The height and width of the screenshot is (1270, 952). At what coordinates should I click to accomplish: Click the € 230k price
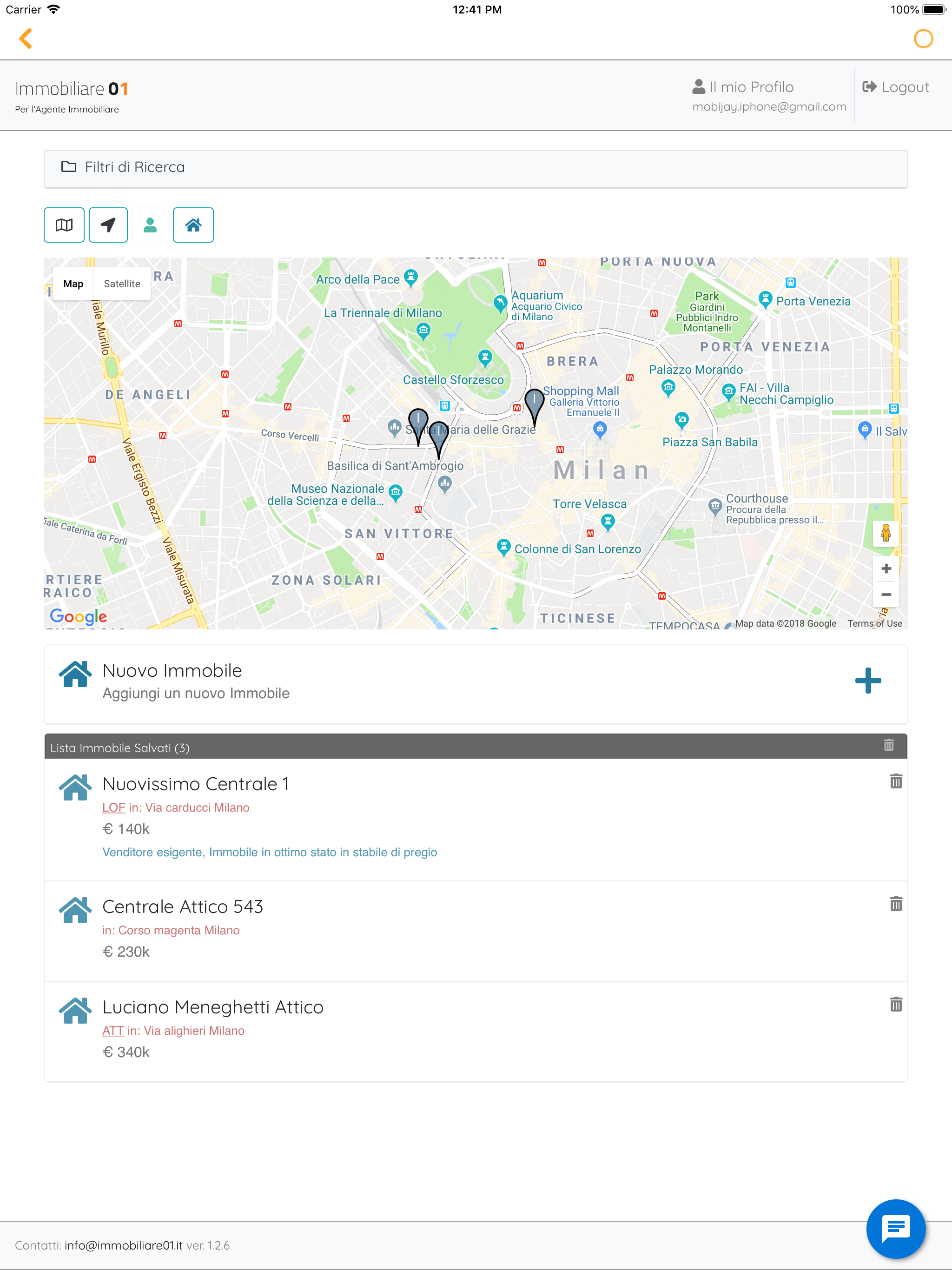tap(126, 952)
